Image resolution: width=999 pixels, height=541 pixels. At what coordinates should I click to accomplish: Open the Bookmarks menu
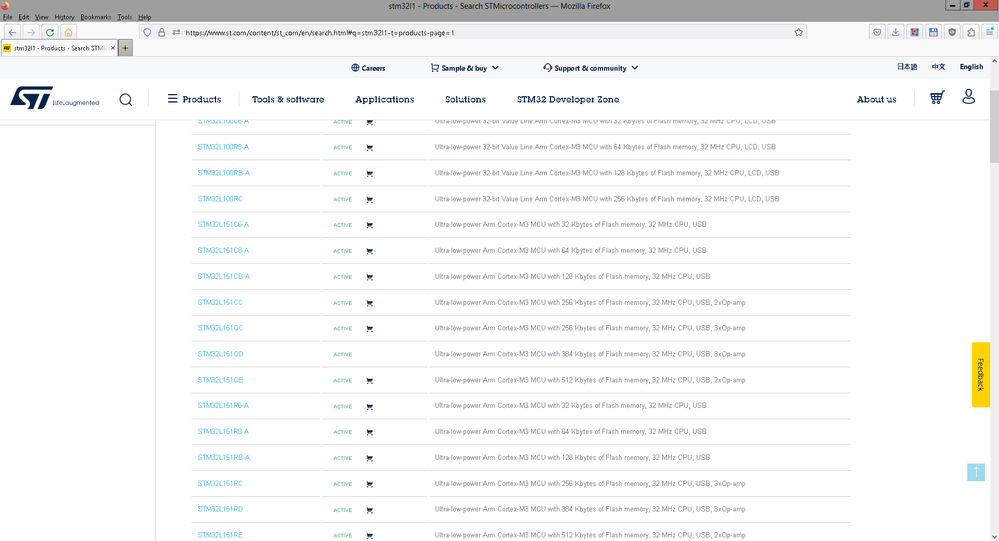[x=96, y=17]
